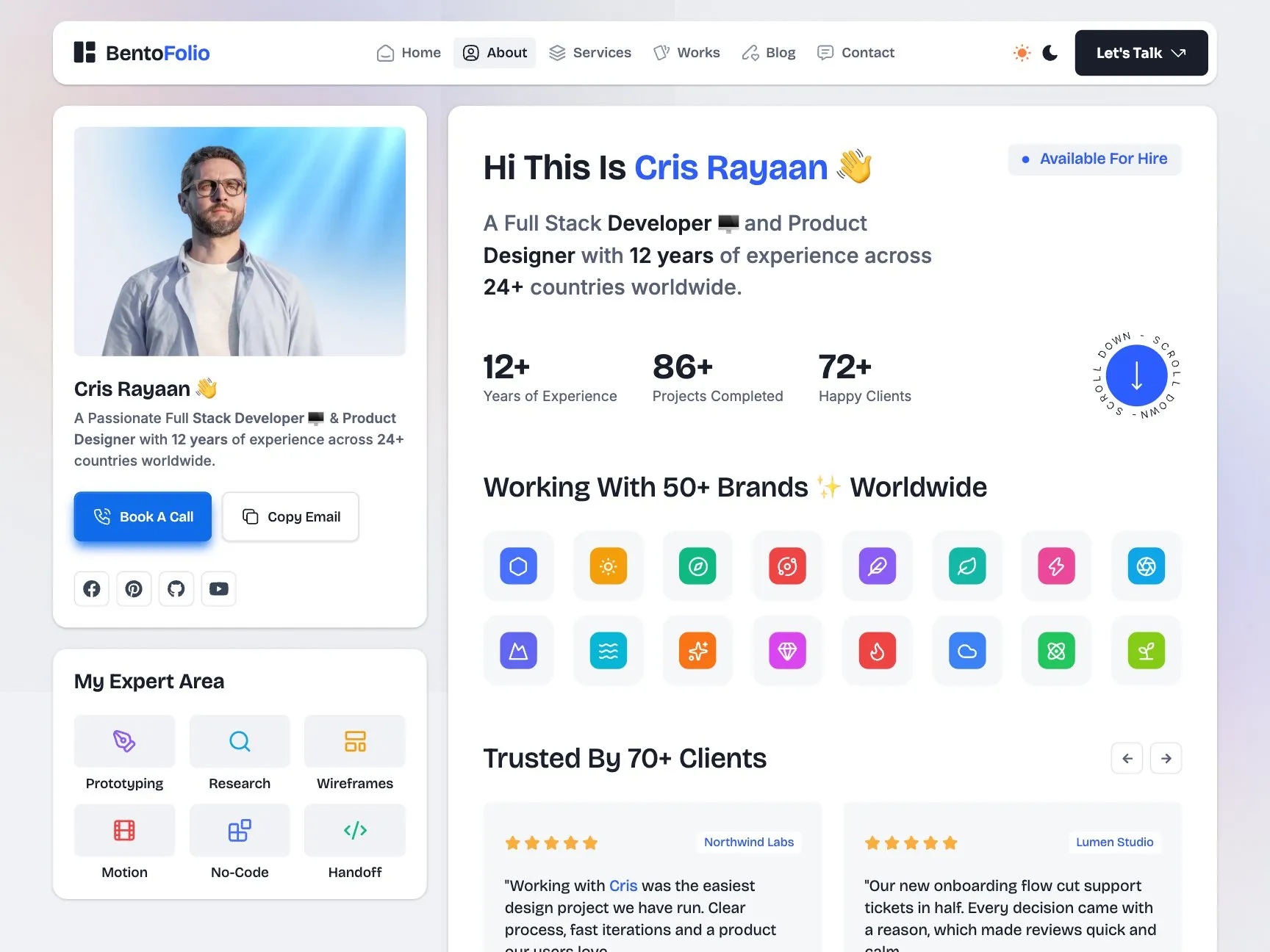The height and width of the screenshot is (952, 1270).
Task: Click the pink lightning bolt brand icon
Action: click(x=1057, y=566)
